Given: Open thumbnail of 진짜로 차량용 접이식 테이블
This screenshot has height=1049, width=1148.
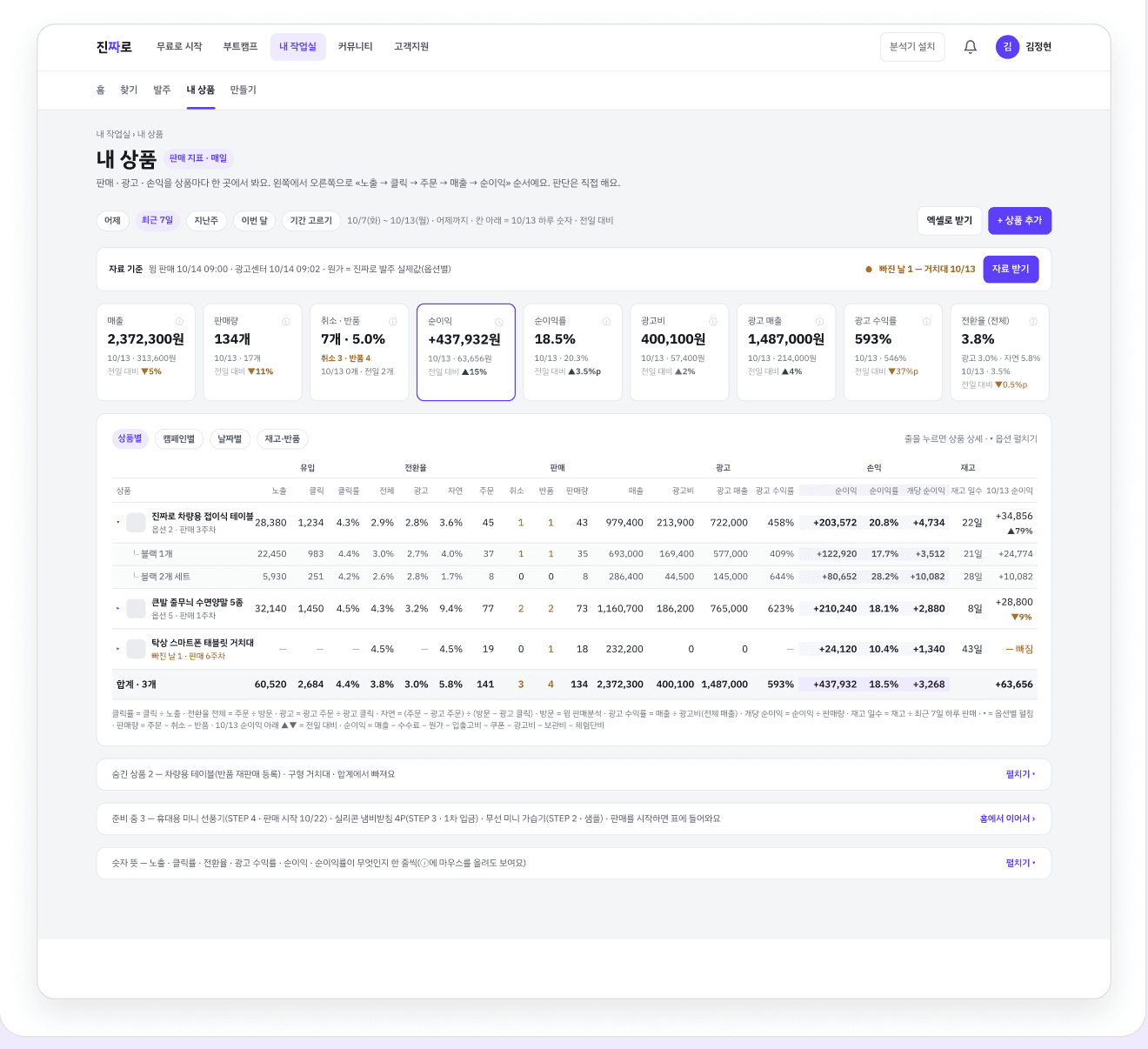Looking at the screenshot, I should (x=136, y=523).
